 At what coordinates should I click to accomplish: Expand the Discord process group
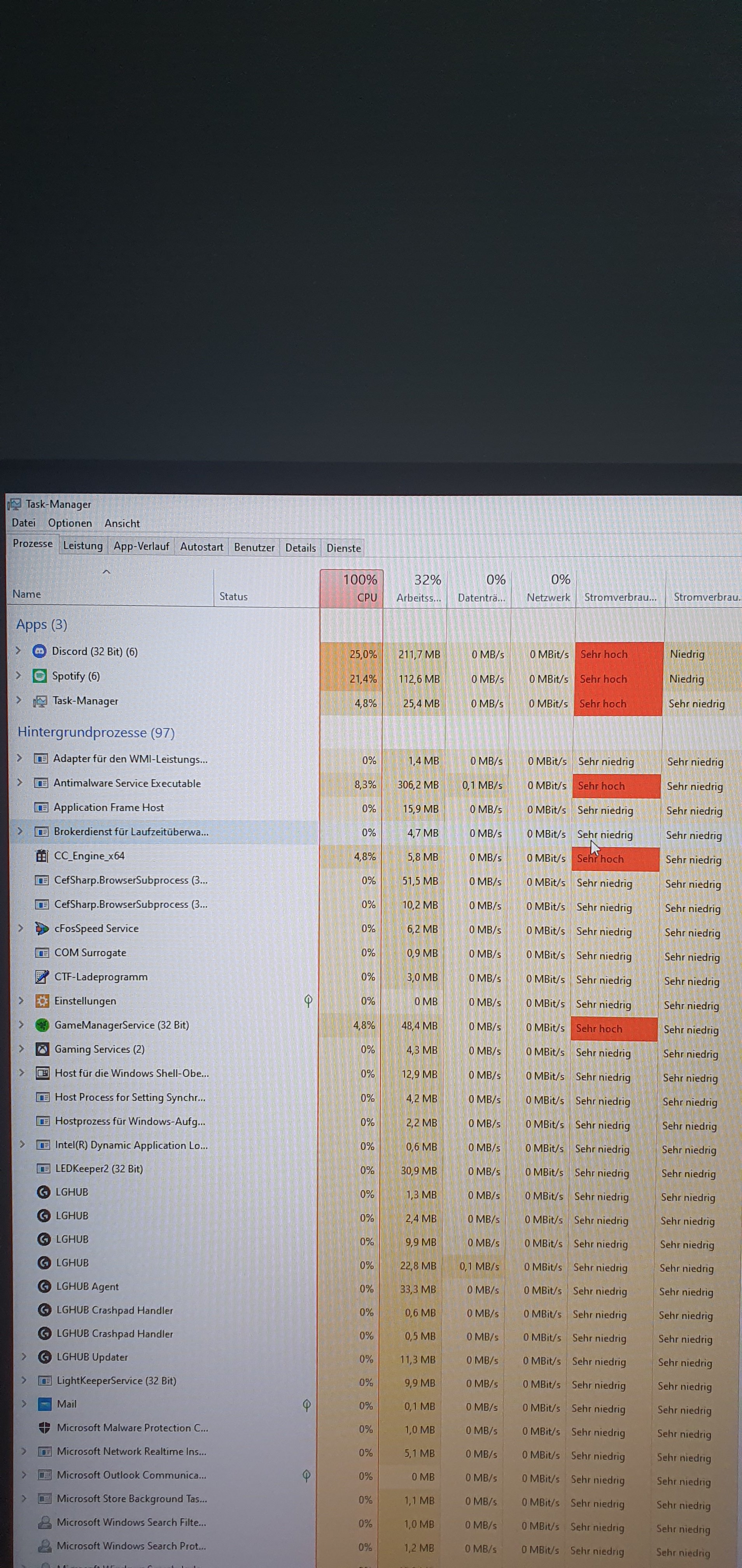(18, 651)
